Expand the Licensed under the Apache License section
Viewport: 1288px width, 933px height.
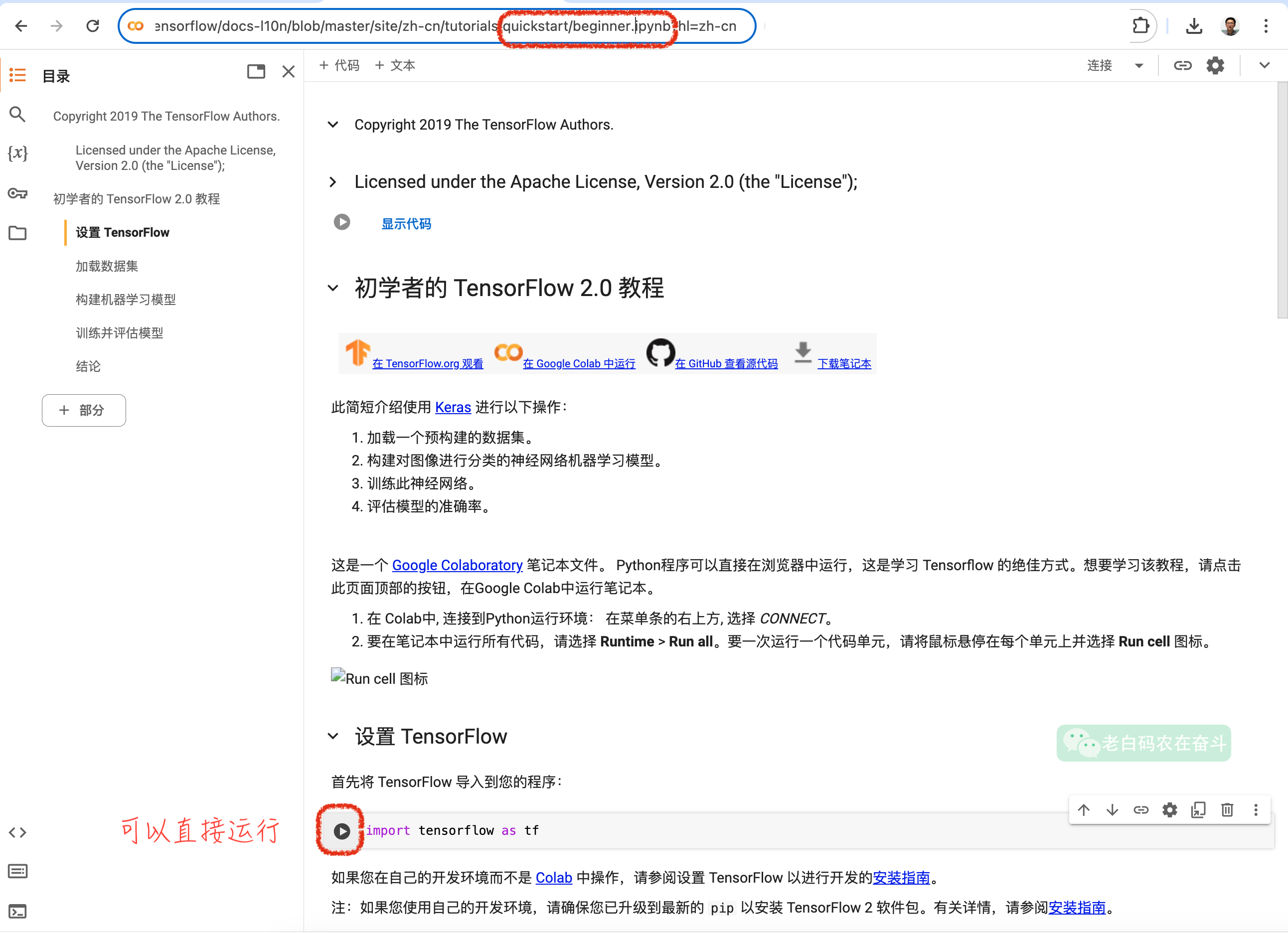(333, 182)
